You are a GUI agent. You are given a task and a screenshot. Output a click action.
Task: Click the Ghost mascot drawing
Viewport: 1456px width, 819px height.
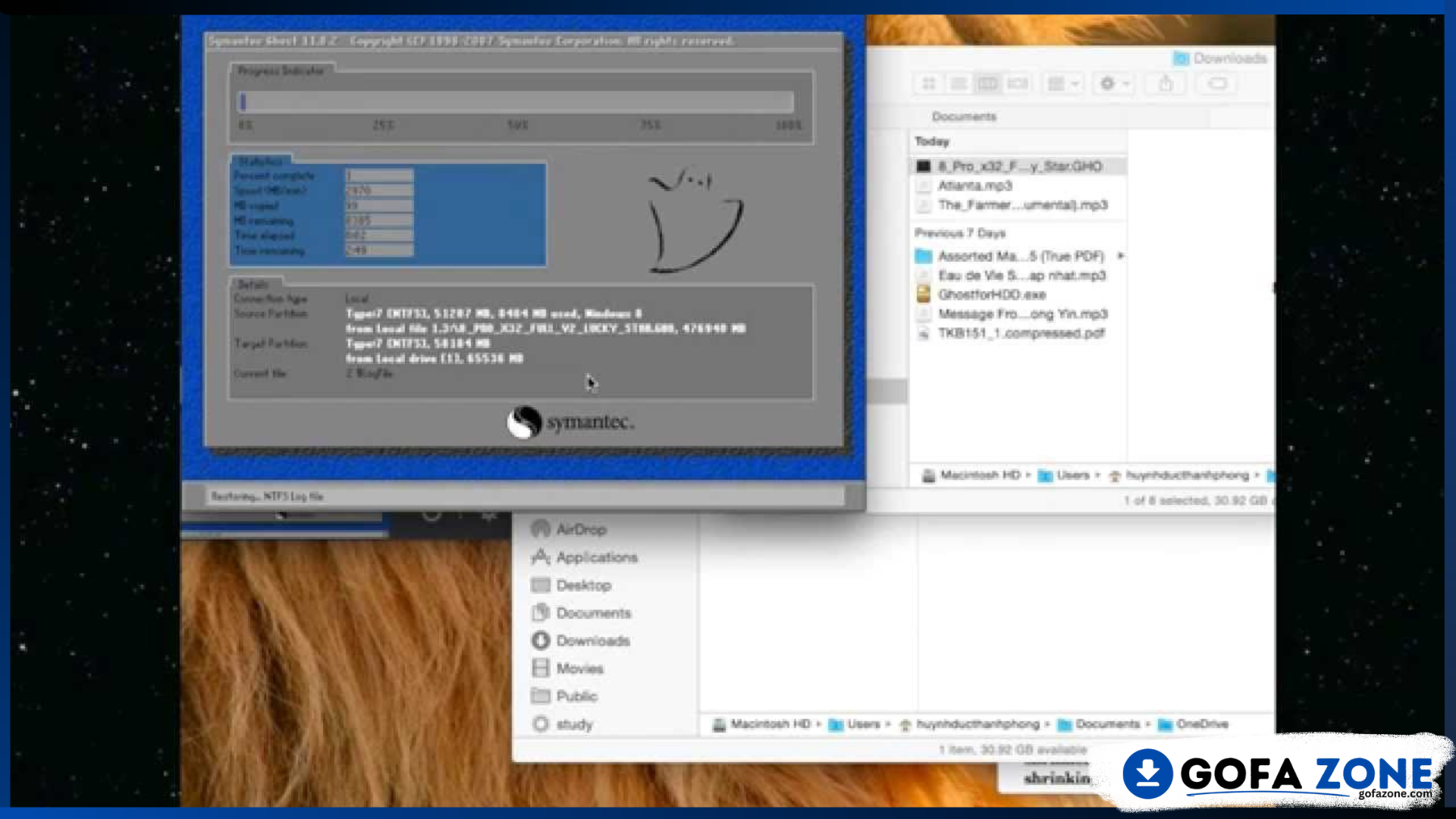tap(695, 219)
